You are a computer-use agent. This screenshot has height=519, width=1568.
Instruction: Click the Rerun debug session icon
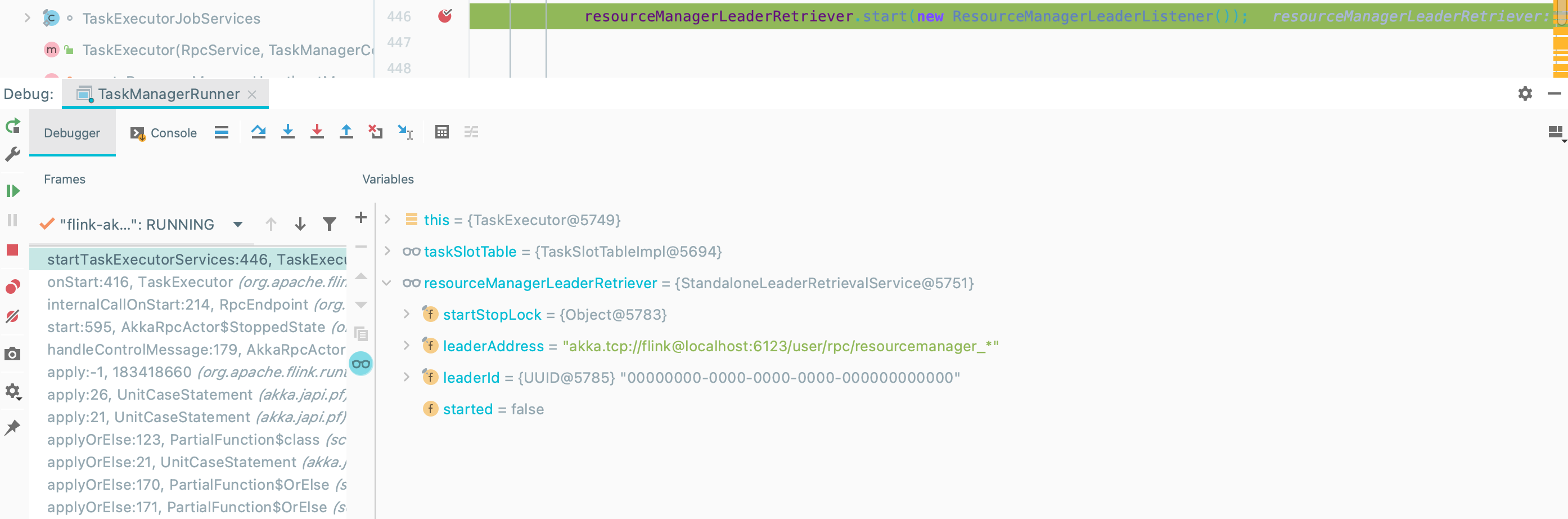(x=13, y=126)
